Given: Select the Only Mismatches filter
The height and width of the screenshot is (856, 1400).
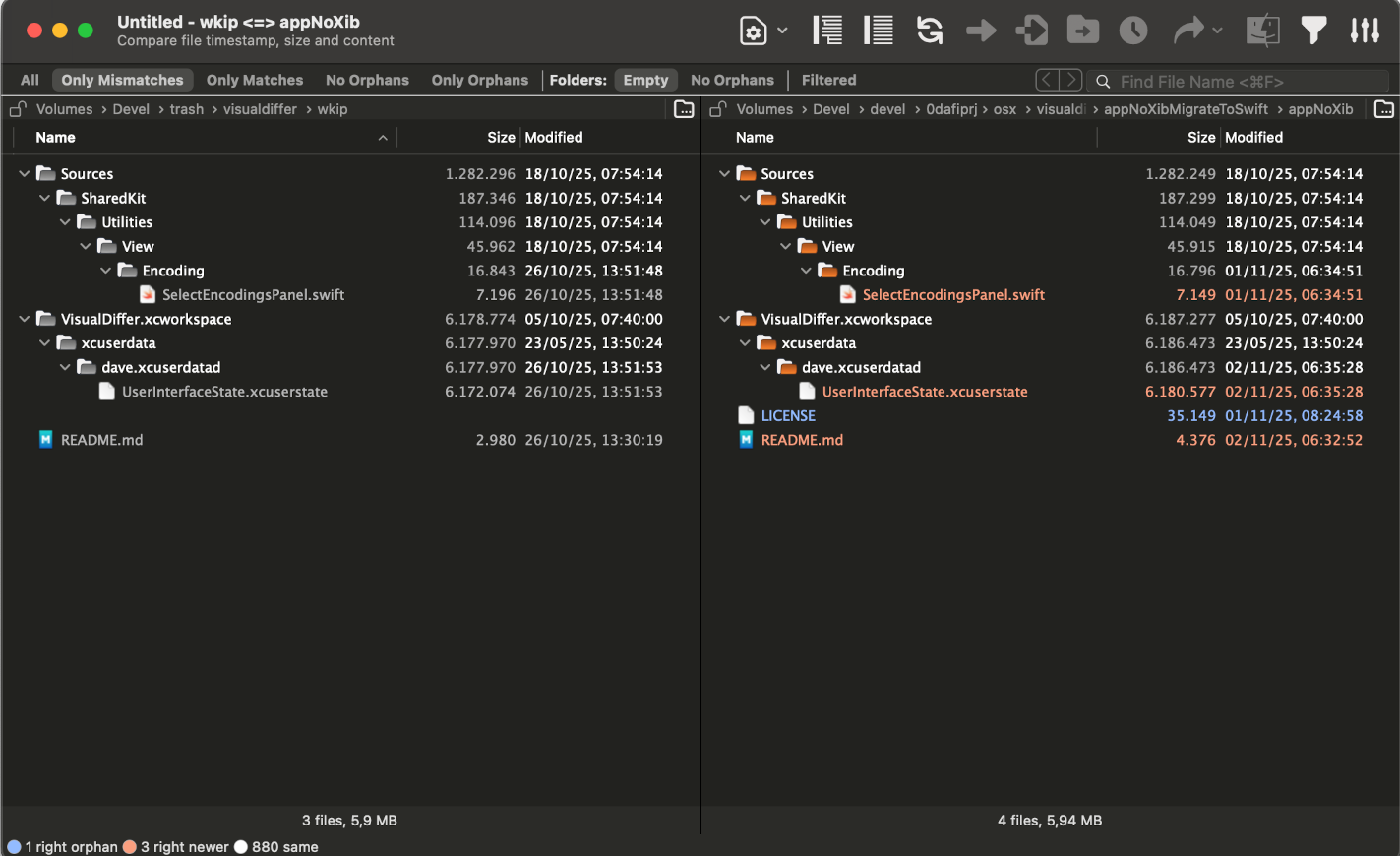Looking at the screenshot, I should 122,80.
